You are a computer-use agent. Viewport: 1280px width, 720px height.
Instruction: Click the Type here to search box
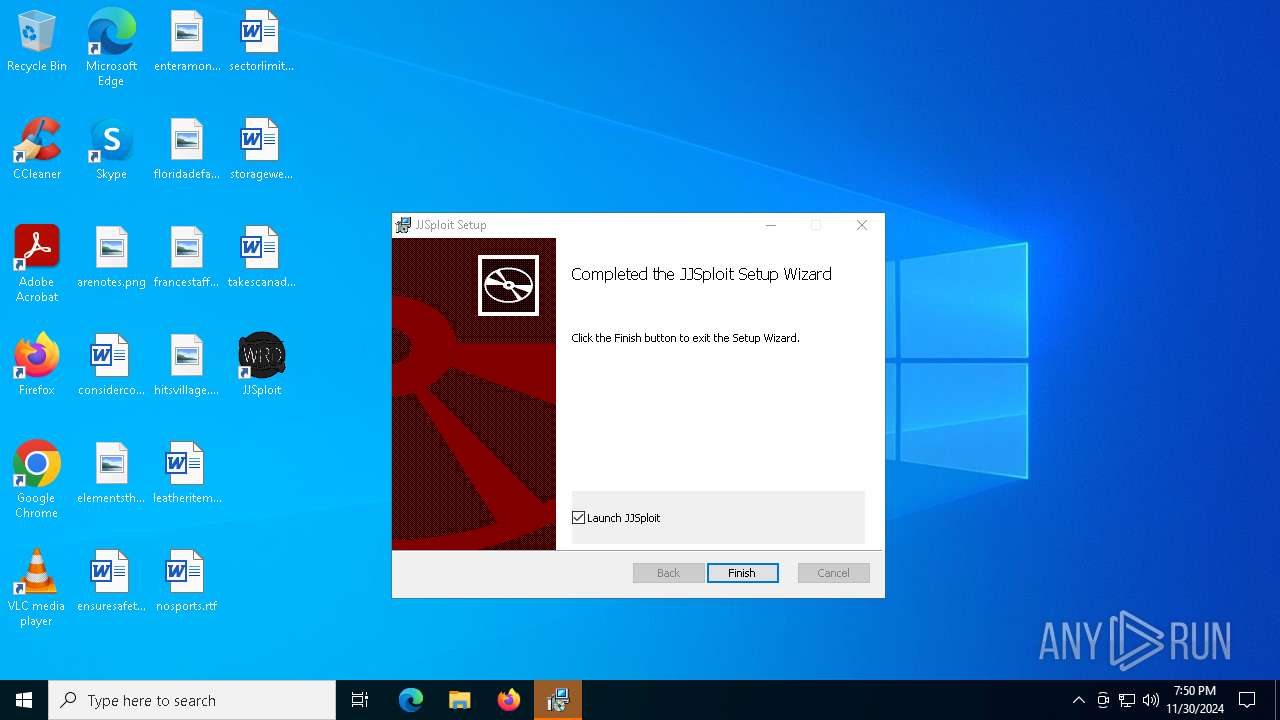click(192, 700)
